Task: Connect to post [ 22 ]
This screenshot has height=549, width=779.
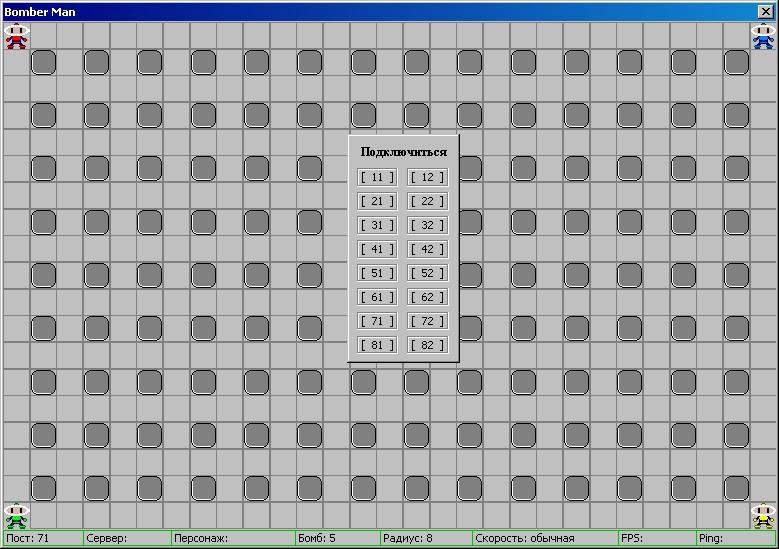Action: click(427, 201)
